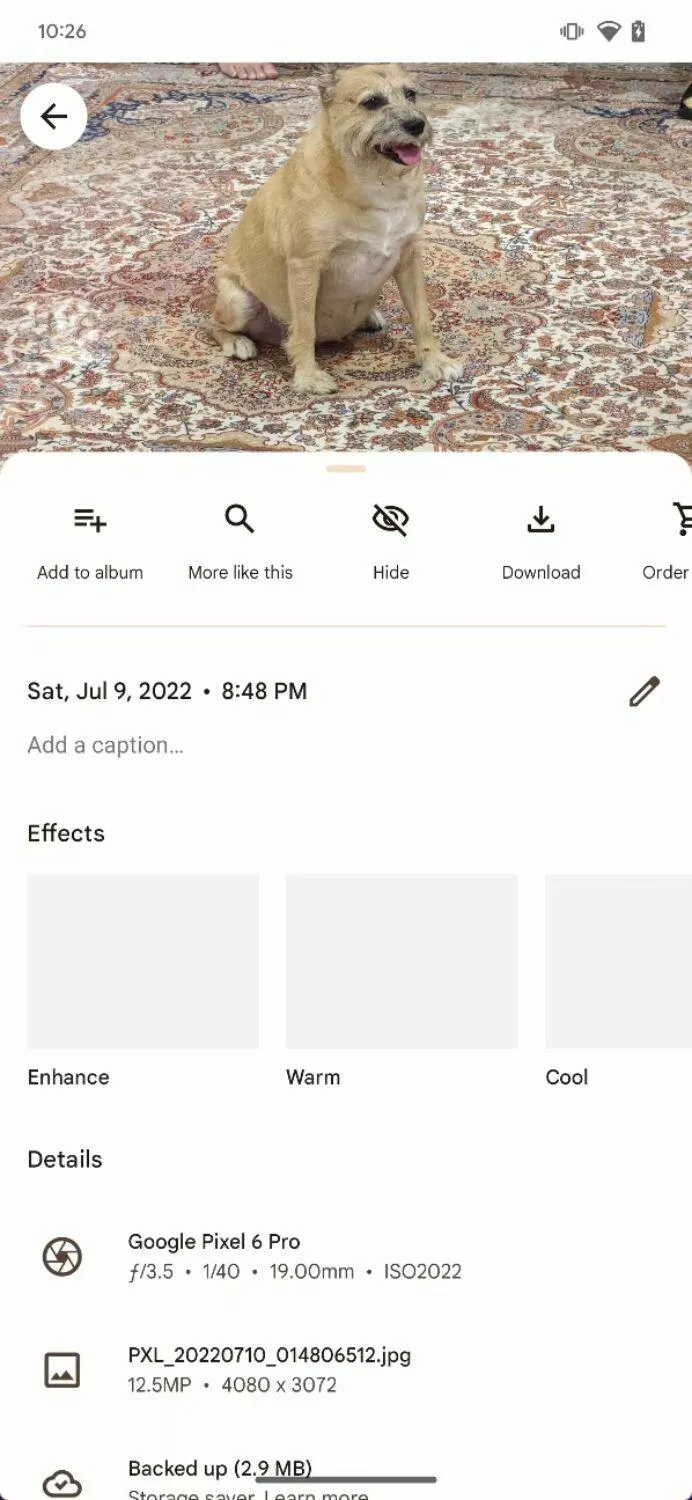
Task: Tap the back arrow button
Action: pyautogui.click(x=53, y=116)
